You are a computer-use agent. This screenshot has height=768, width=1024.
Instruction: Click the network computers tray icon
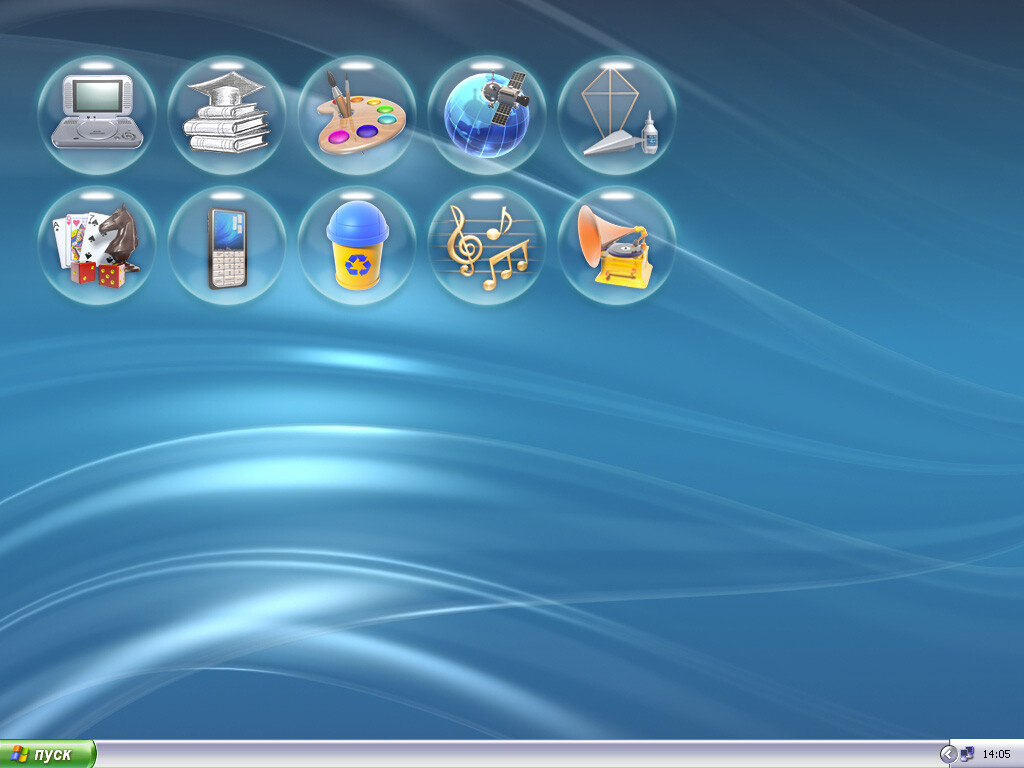967,754
